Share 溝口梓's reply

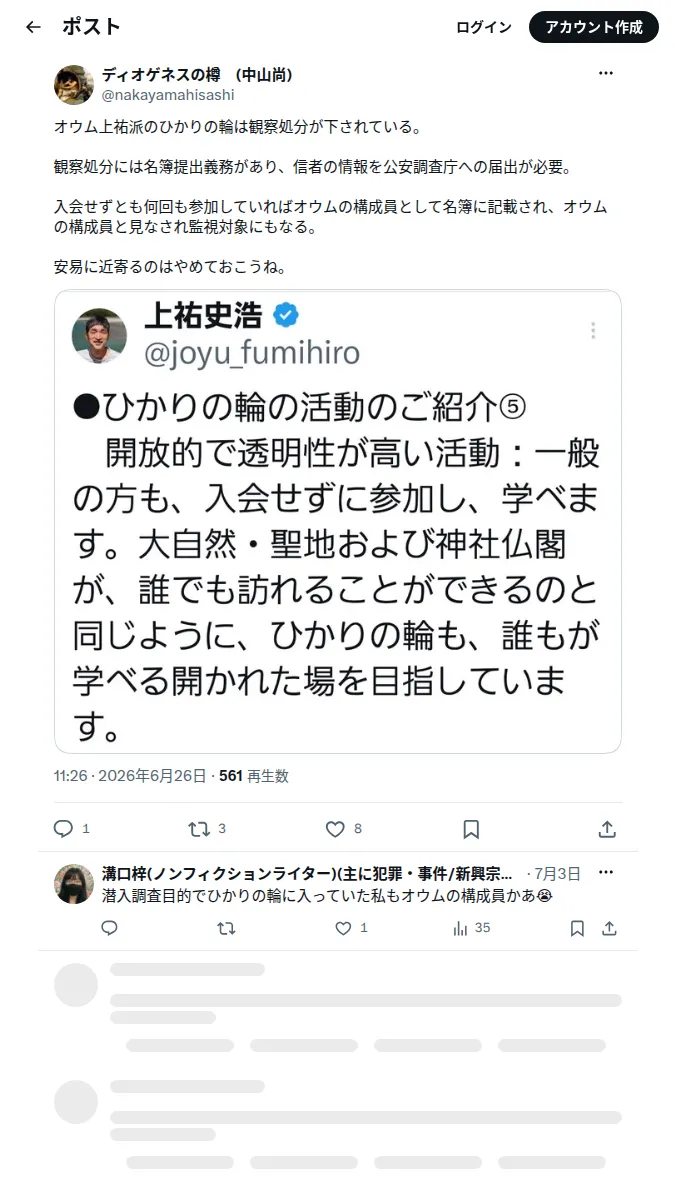coord(609,928)
